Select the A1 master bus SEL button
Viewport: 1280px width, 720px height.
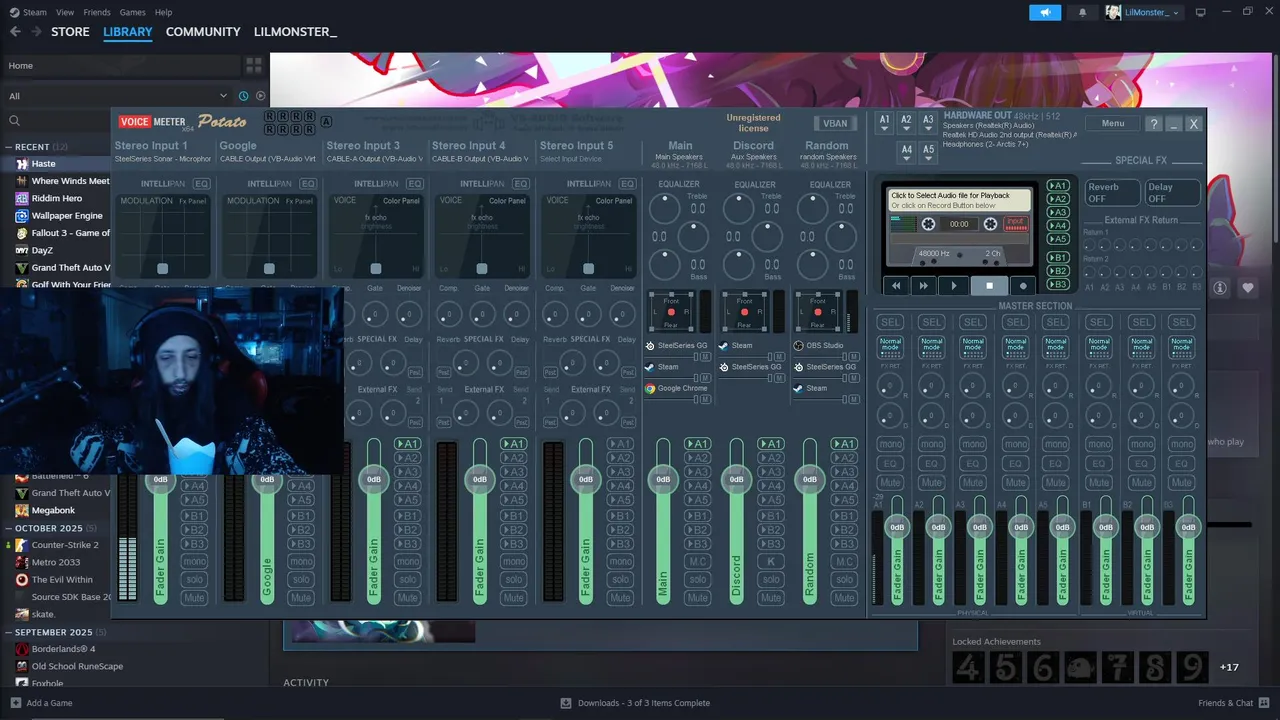(890, 322)
